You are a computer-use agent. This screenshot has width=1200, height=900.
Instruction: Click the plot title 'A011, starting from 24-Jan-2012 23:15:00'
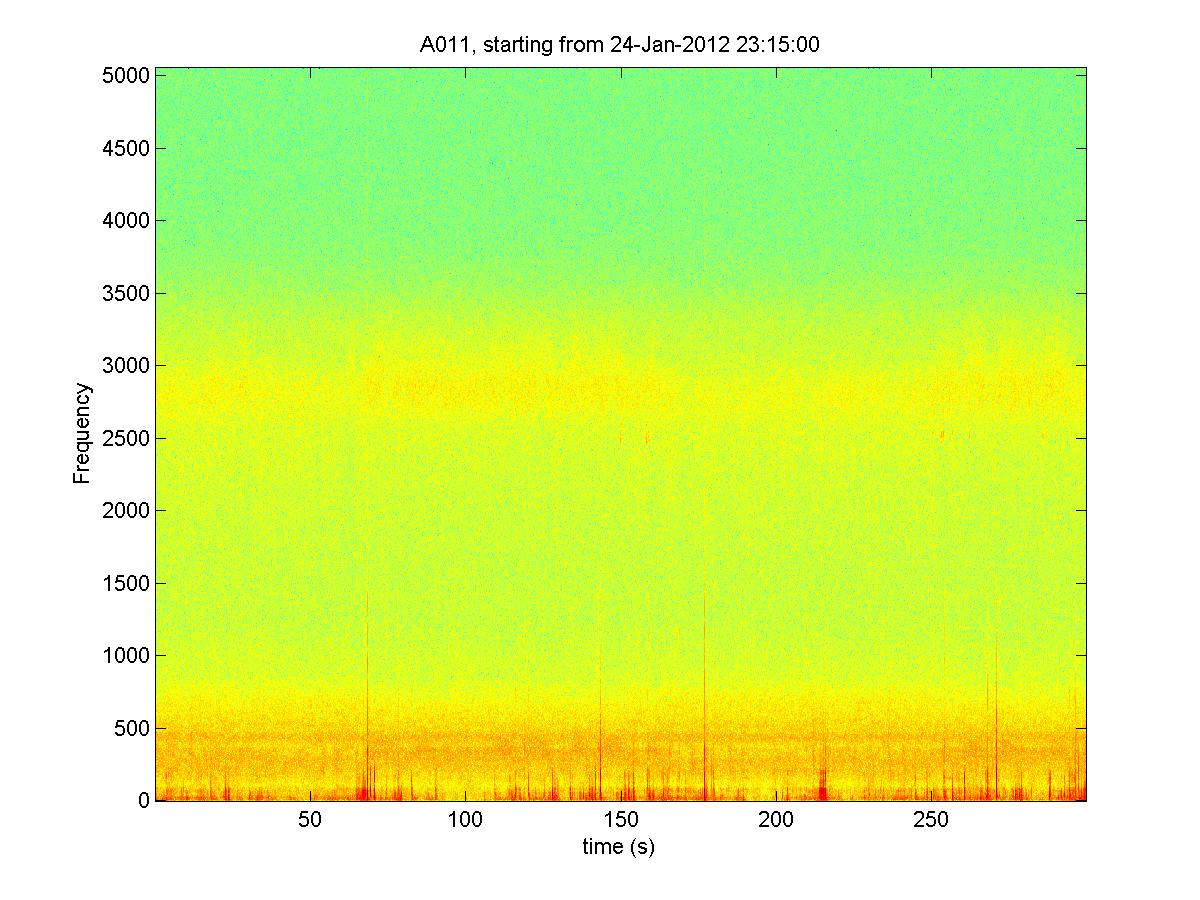click(x=620, y=44)
